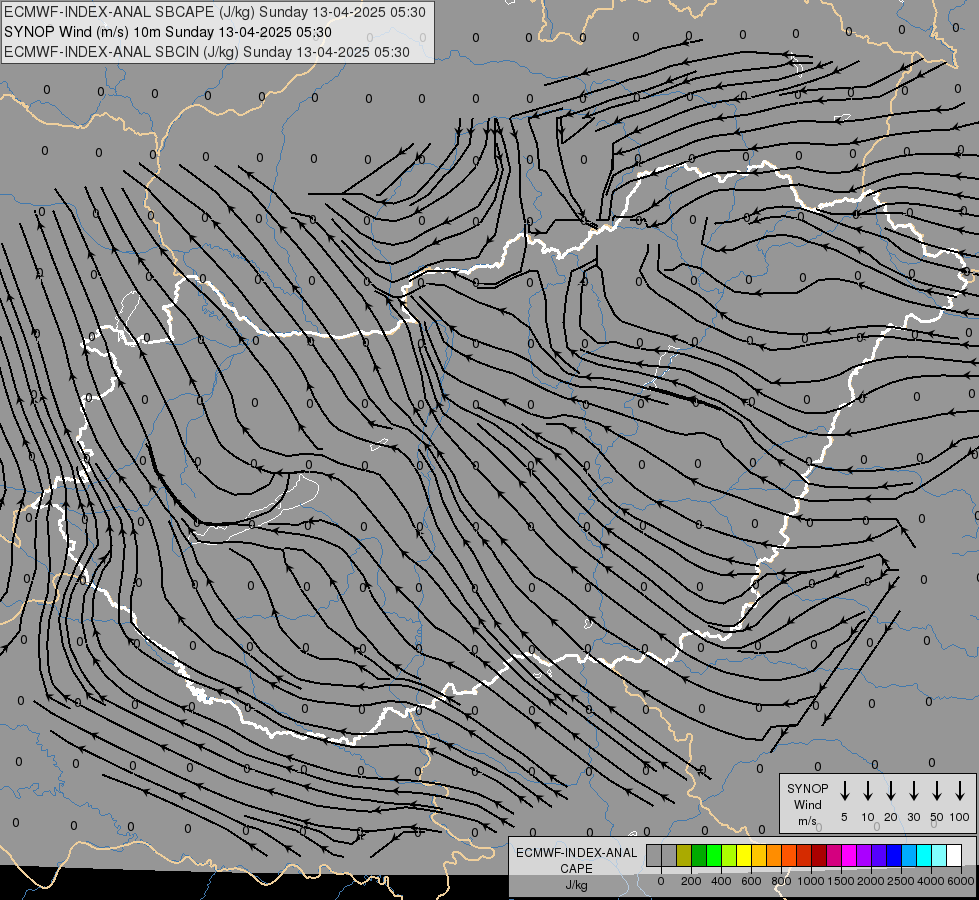Pick the pale cyan legend swatch
Image resolution: width=979 pixels, height=900 pixels.
click(x=938, y=855)
